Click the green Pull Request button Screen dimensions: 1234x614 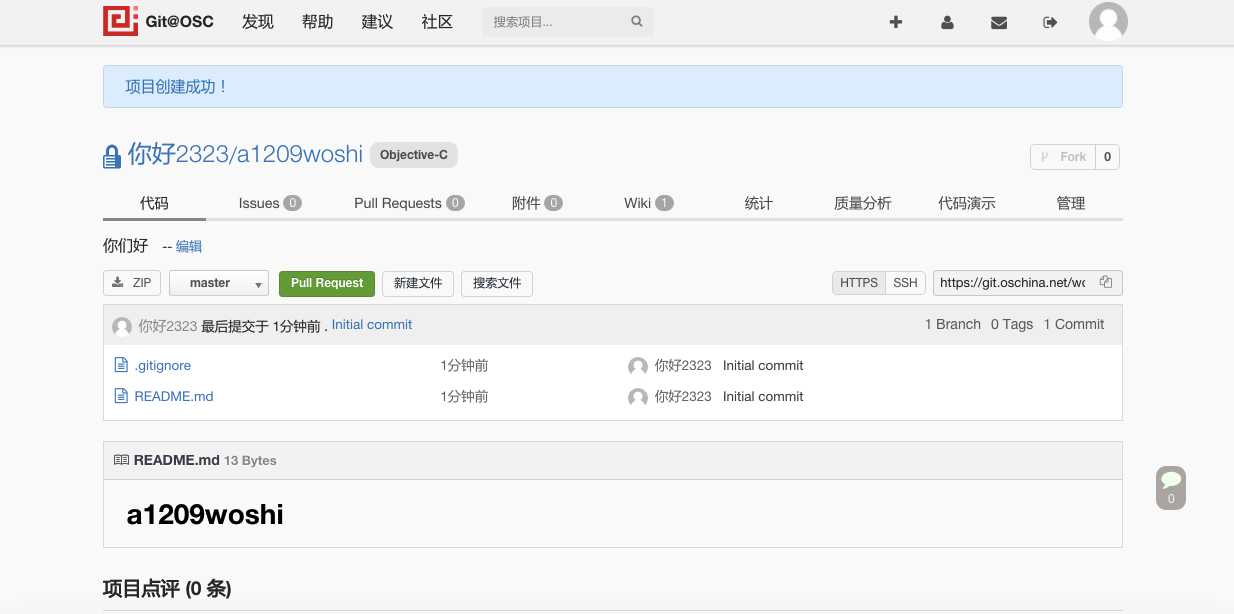[327, 283]
